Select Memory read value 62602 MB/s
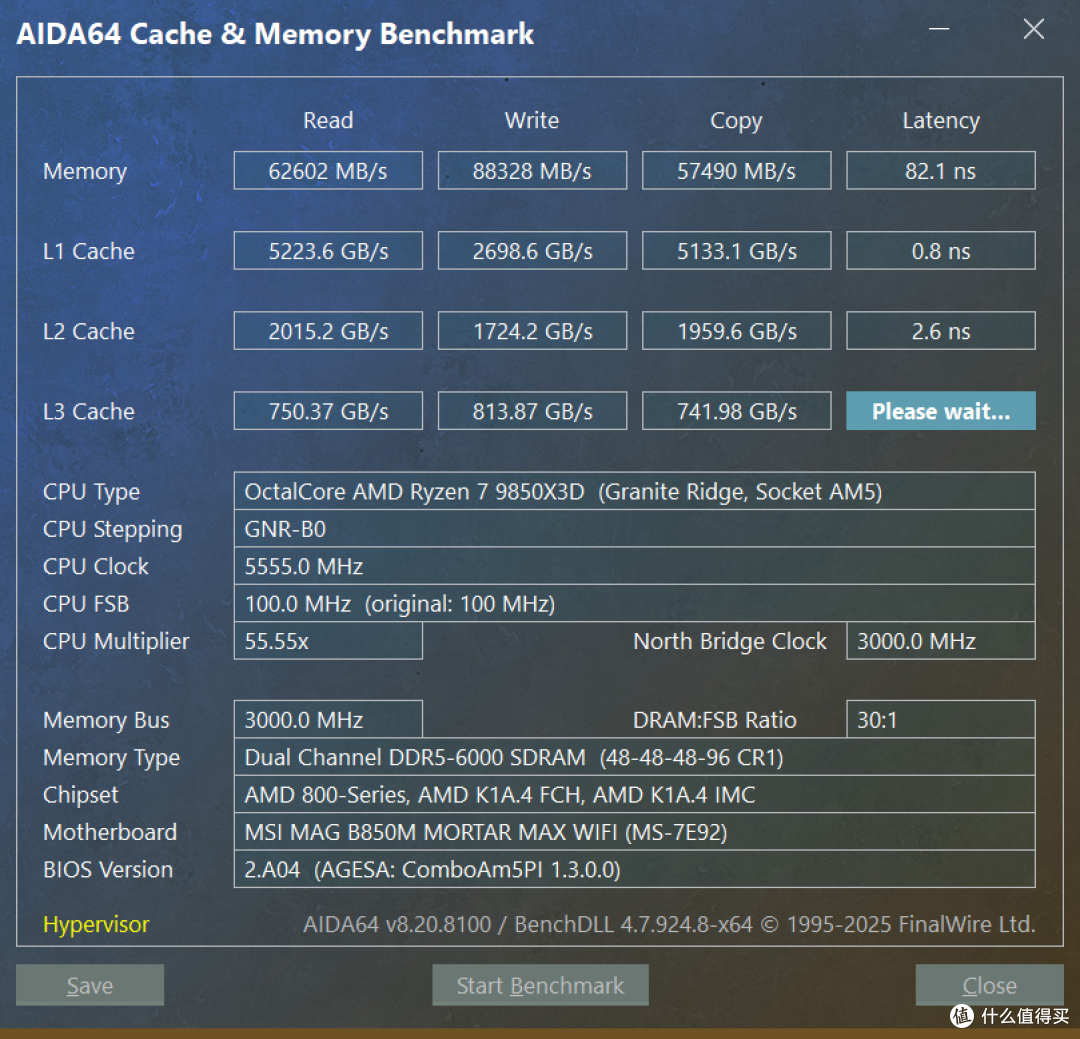This screenshot has height=1039, width=1080. (328, 170)
